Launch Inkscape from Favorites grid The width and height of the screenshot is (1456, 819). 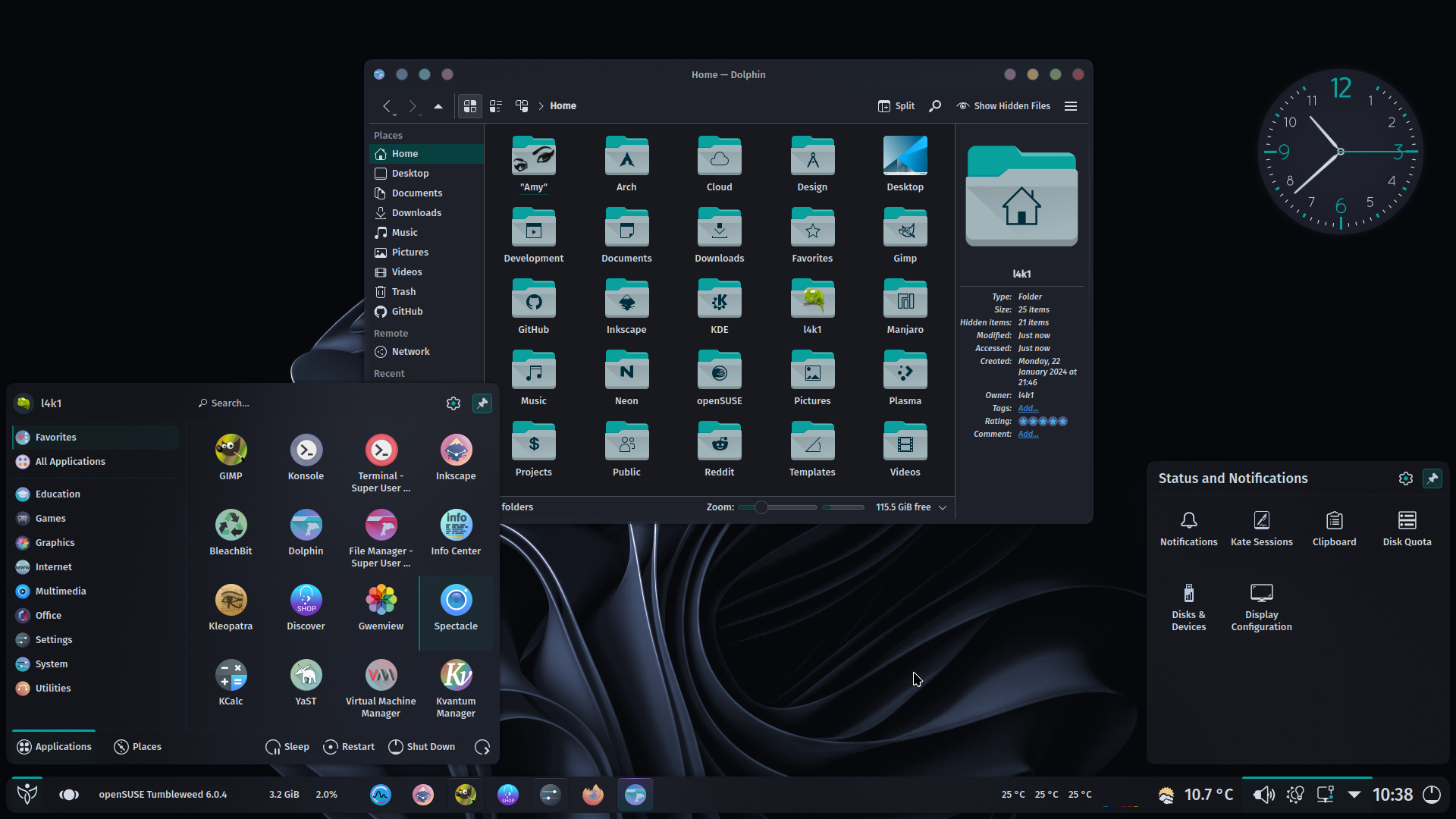(456, 457)
